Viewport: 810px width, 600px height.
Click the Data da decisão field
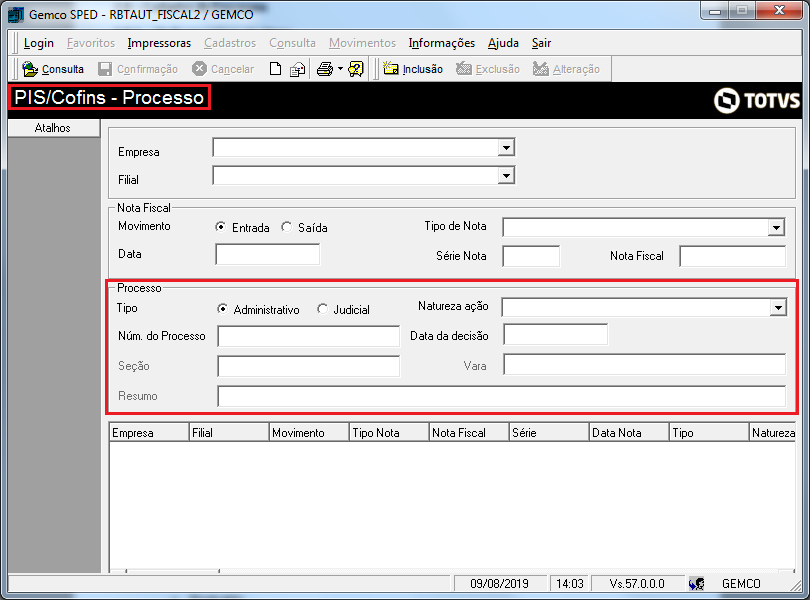(x=555, y=334)
